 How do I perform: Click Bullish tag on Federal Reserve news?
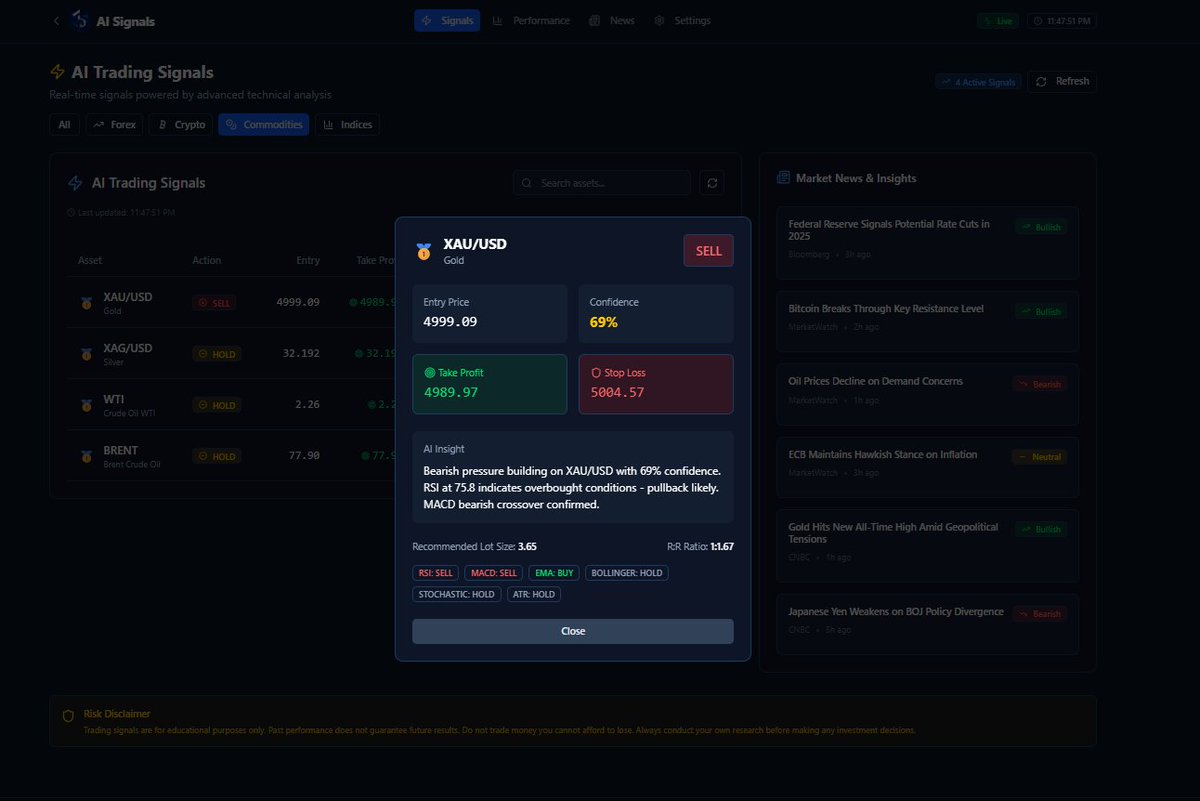tap(1040, 227)
